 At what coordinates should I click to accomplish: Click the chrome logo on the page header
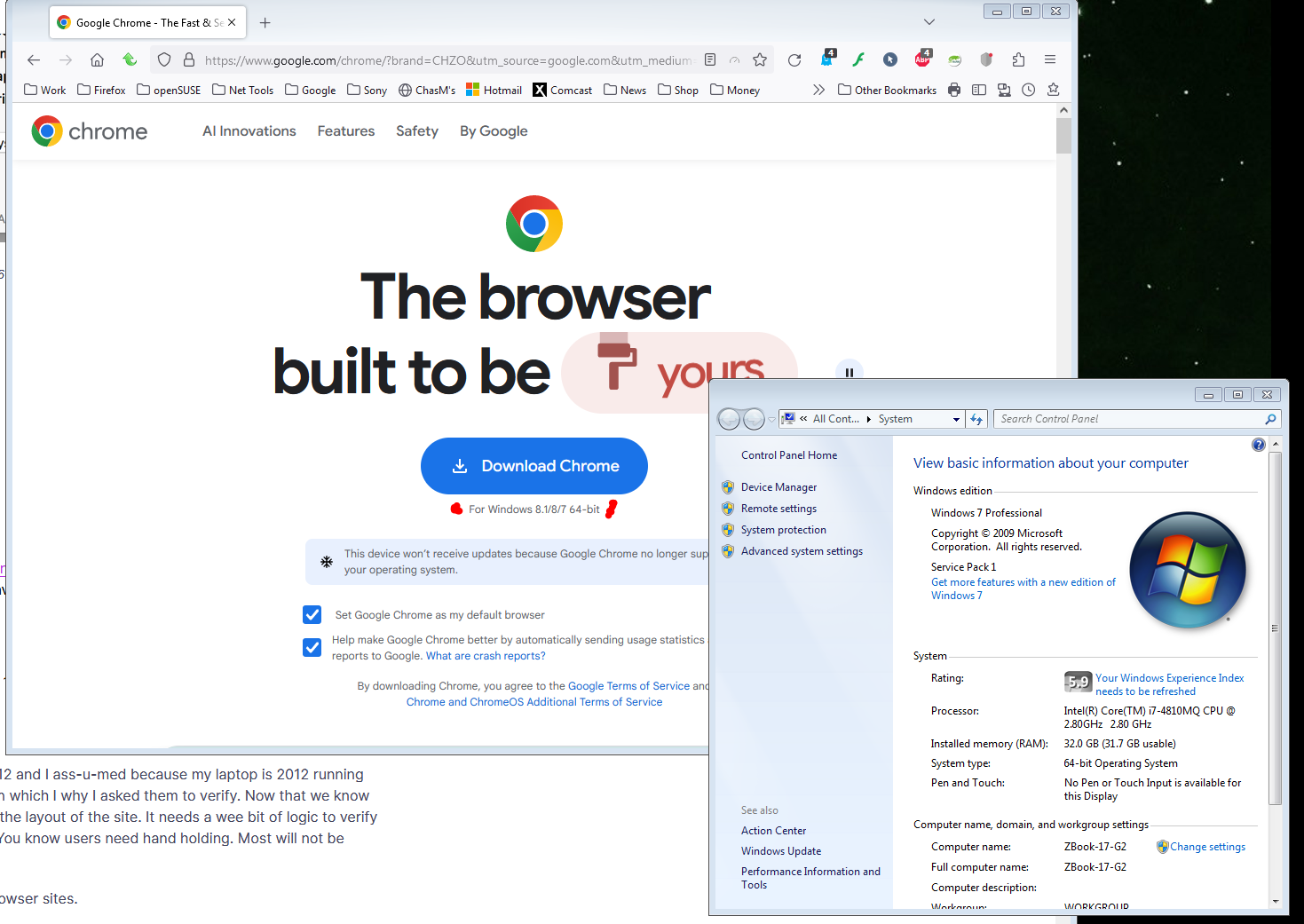90,131
